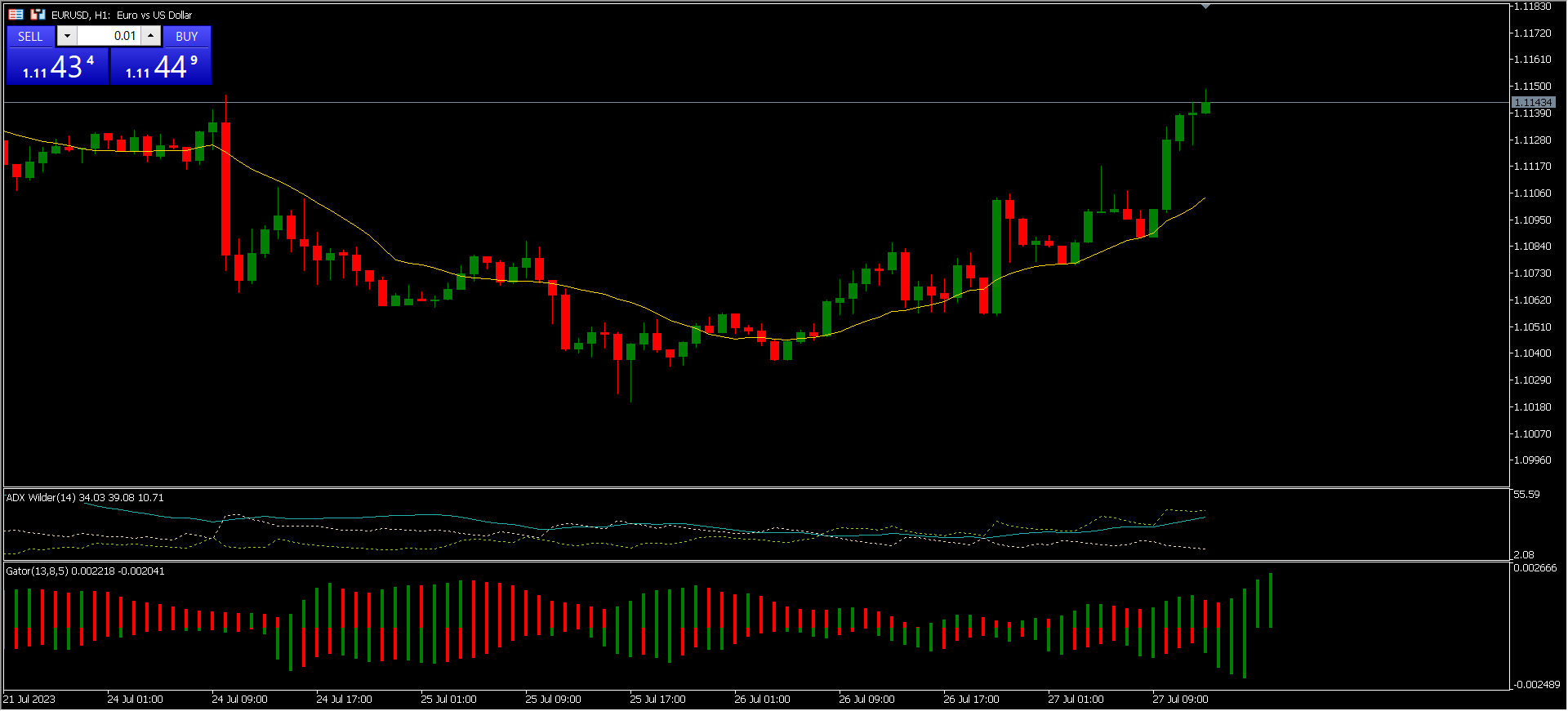The image size is (1568, 711).
Task: Click the latest green candlestick at chart's right end
Action: 1205,106
